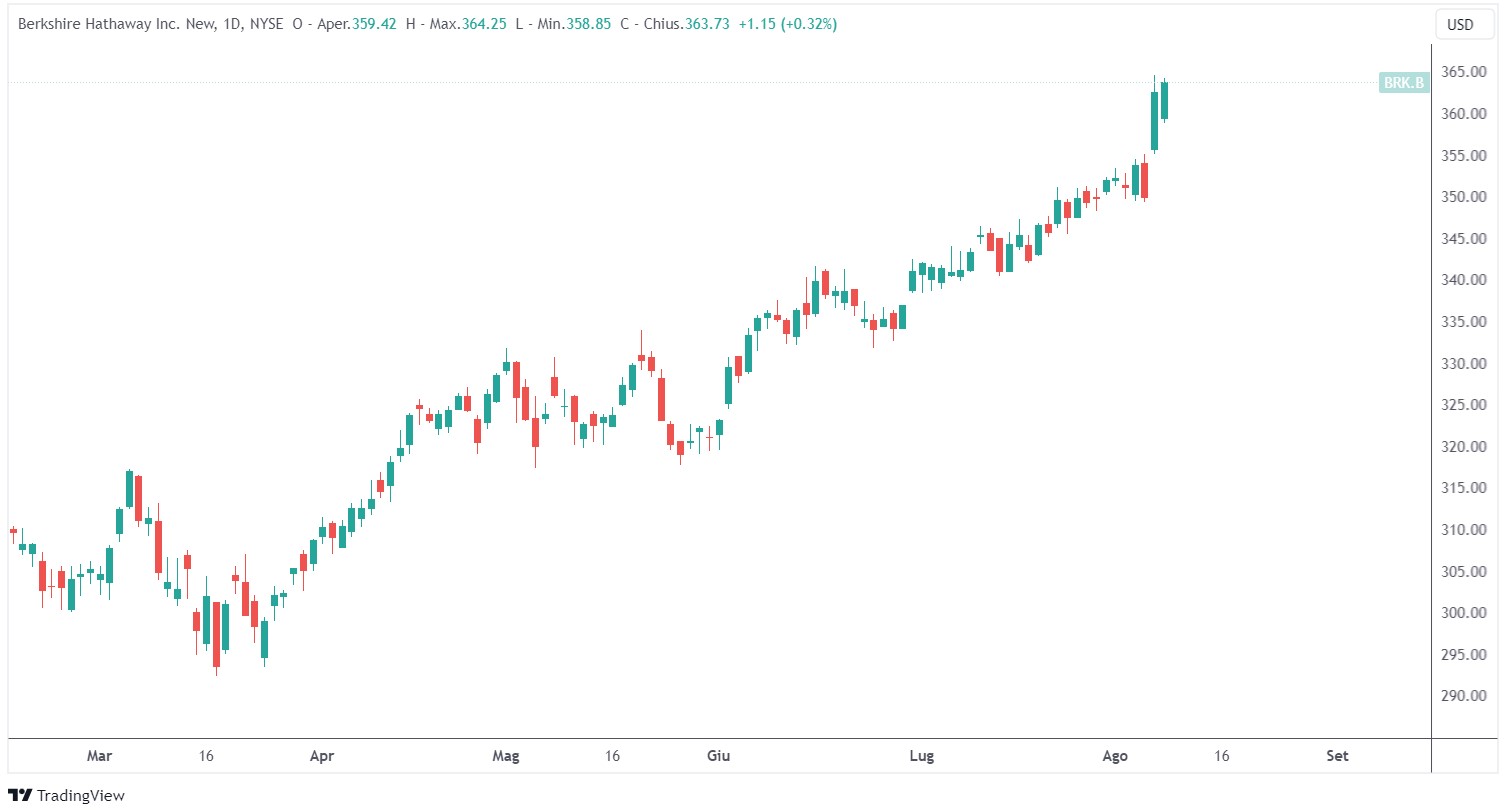Image resolution: width=1507 pixels, height=810 pixels.
Task: Select the Min low value 358.85
Action: click(585, 24)
